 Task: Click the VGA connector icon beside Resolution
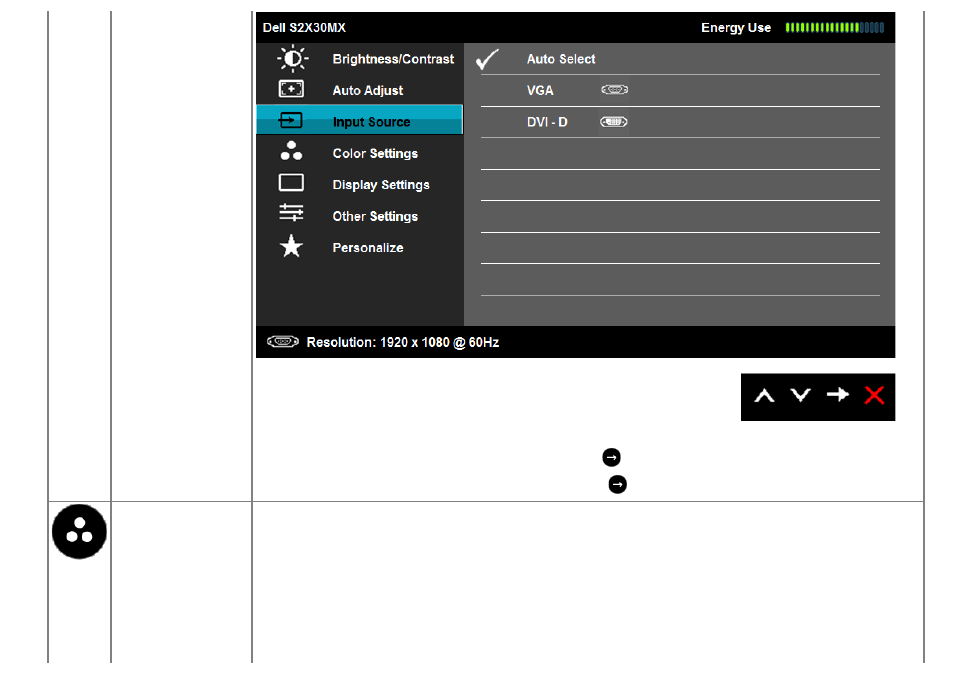283,341
